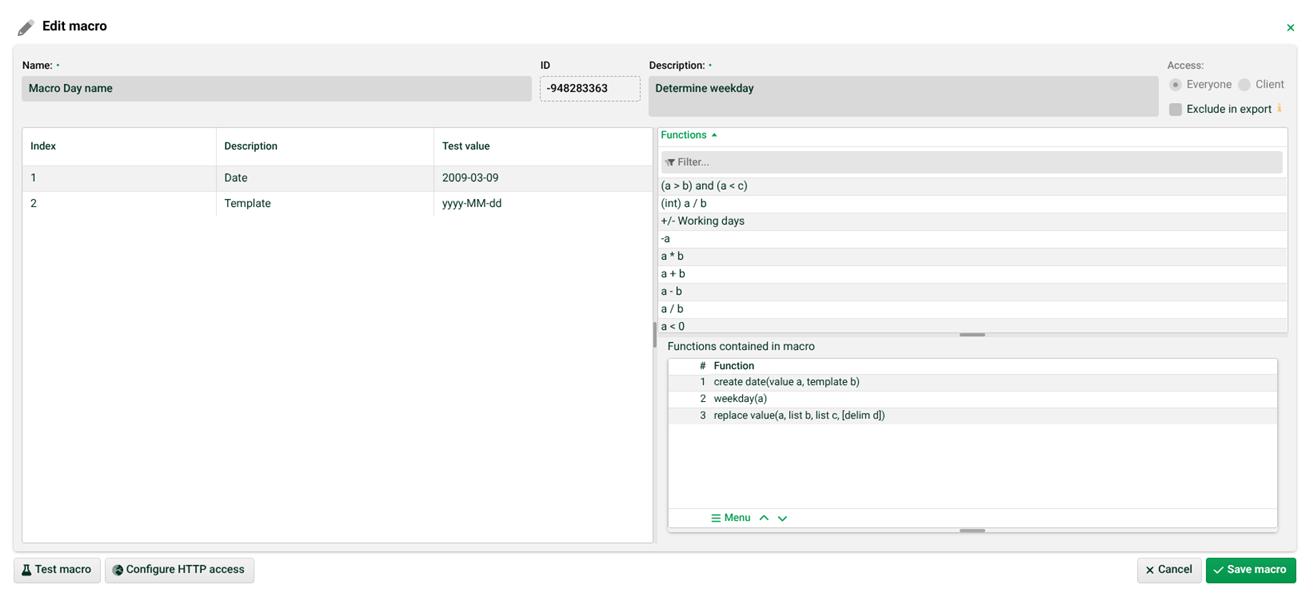Click the Save macro button
Screen dimensions: 1309x592
1251,570
